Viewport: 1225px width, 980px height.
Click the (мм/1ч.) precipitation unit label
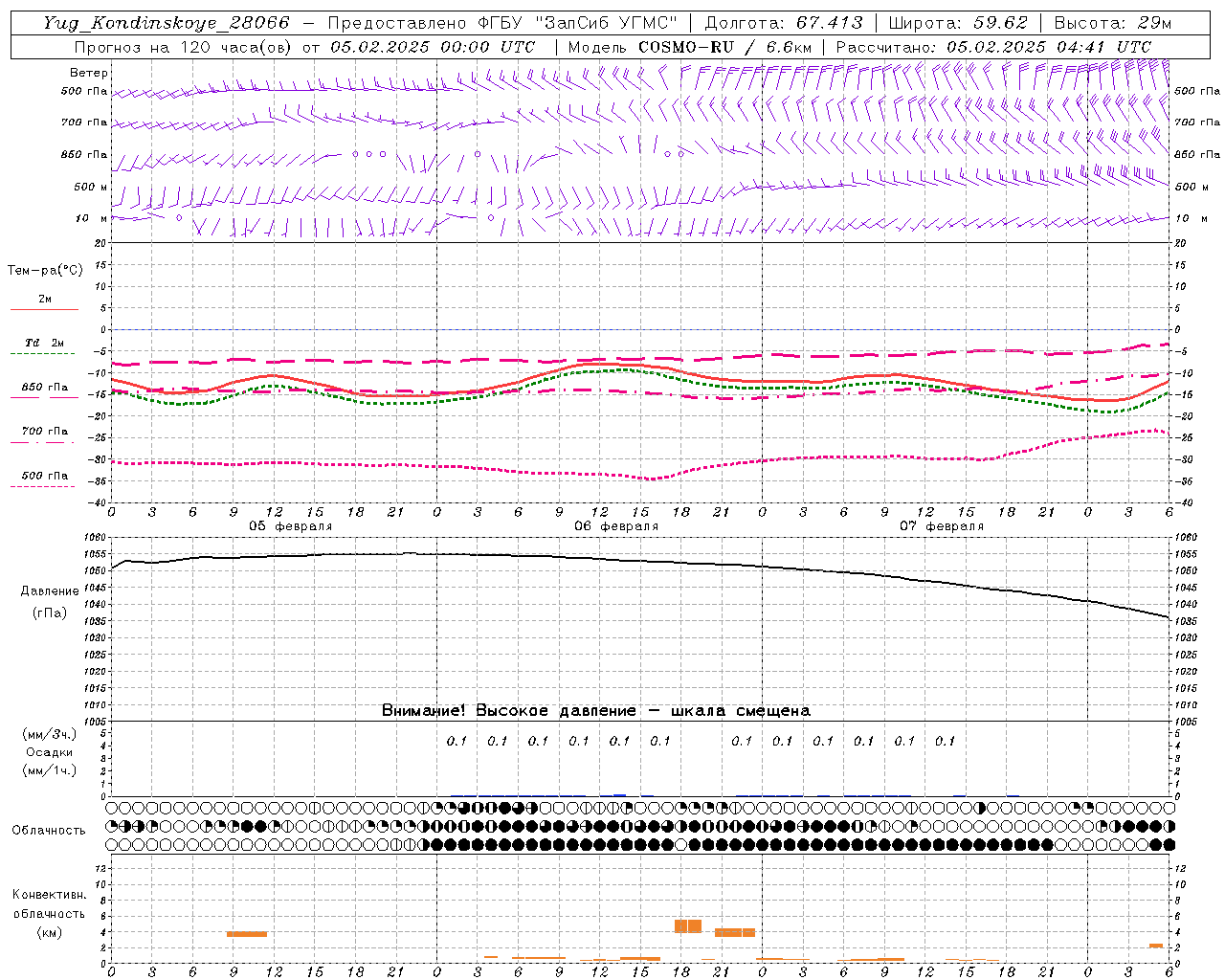50,770
